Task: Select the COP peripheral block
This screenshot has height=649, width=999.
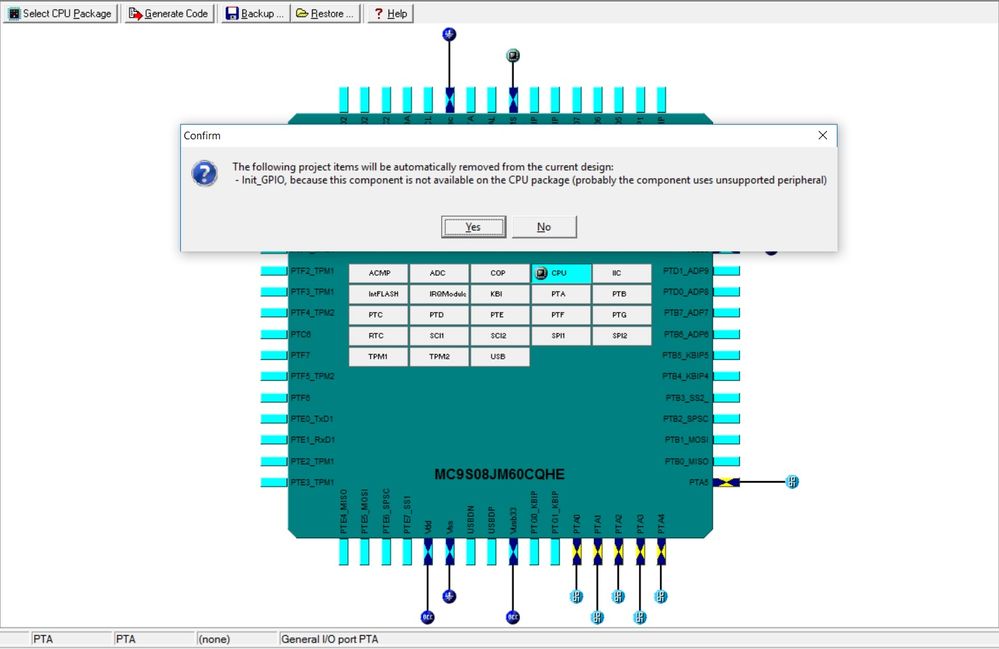Action: point(500,273)
